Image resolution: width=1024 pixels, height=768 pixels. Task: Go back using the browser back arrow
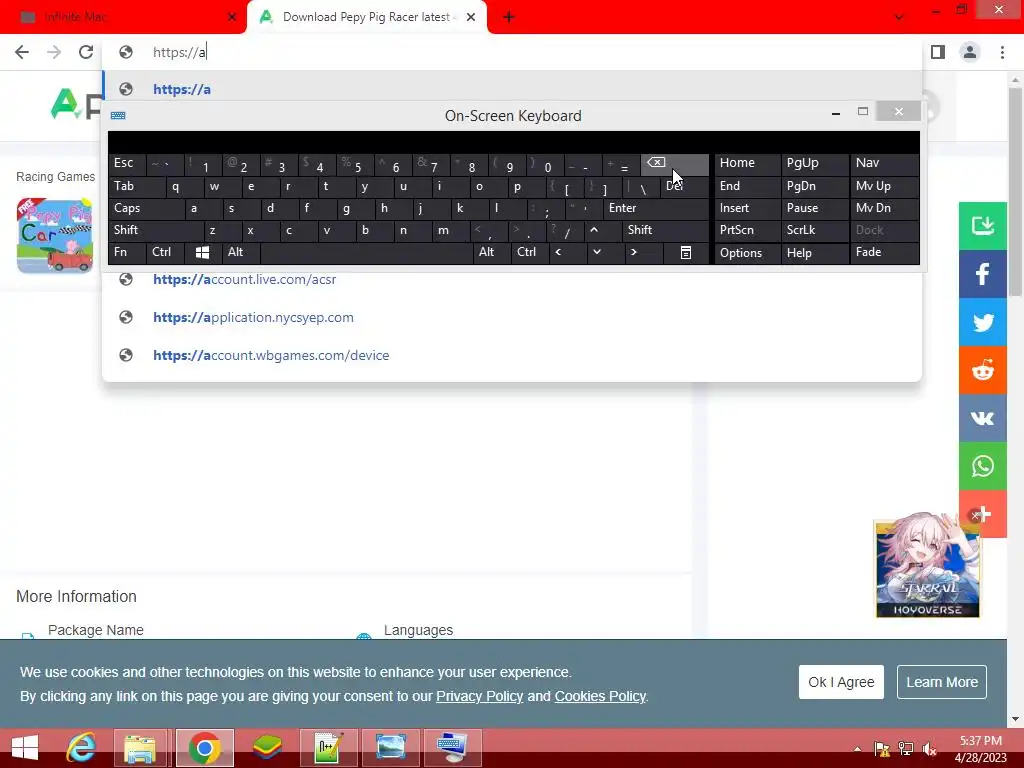coord(22,52)
